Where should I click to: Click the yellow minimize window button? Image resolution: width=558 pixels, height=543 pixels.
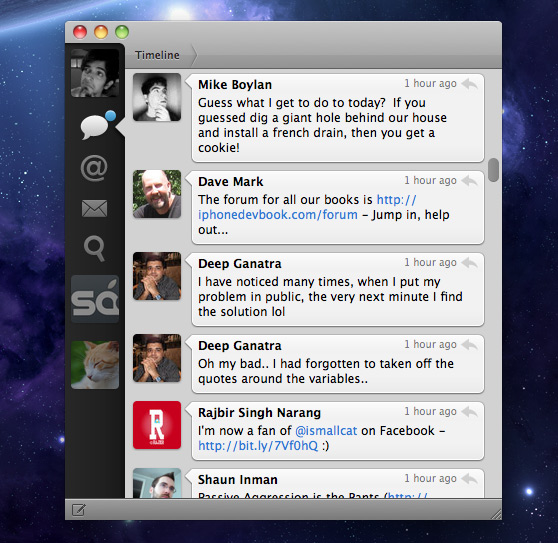click(x=101, y=32)
